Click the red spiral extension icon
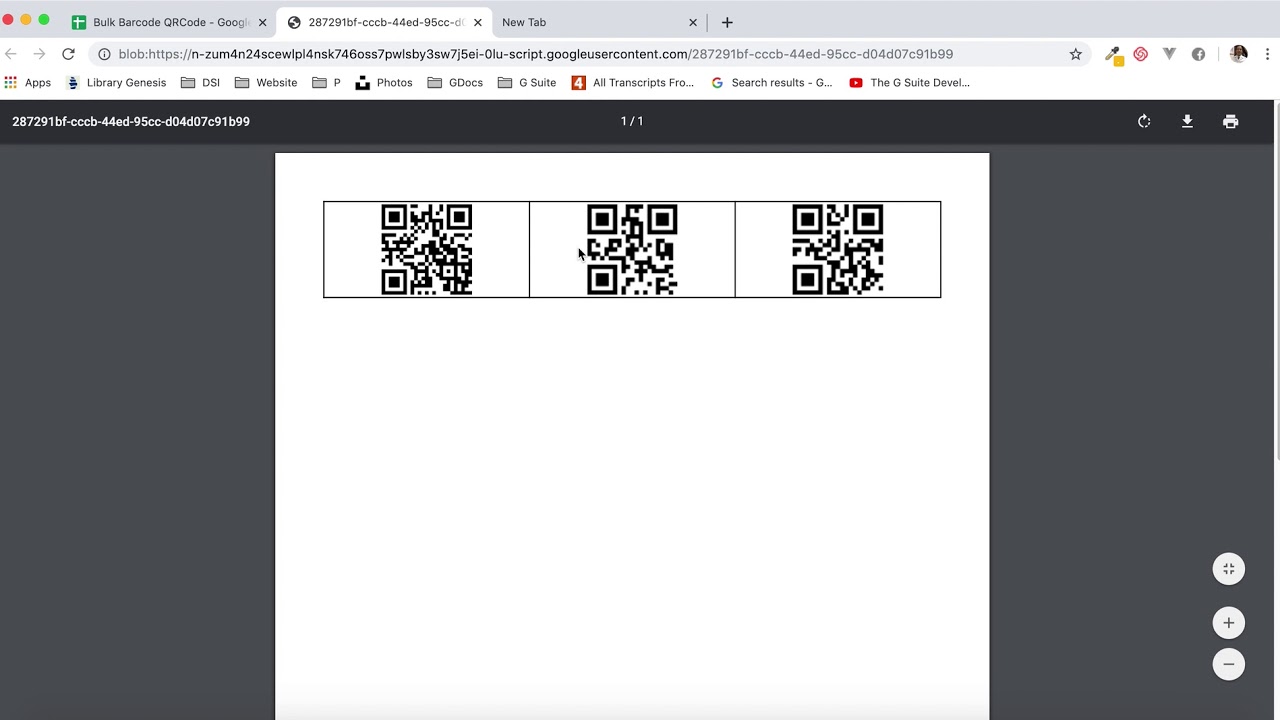The width and height of the screenshot is (1280, 720). tap(1141, 54)
